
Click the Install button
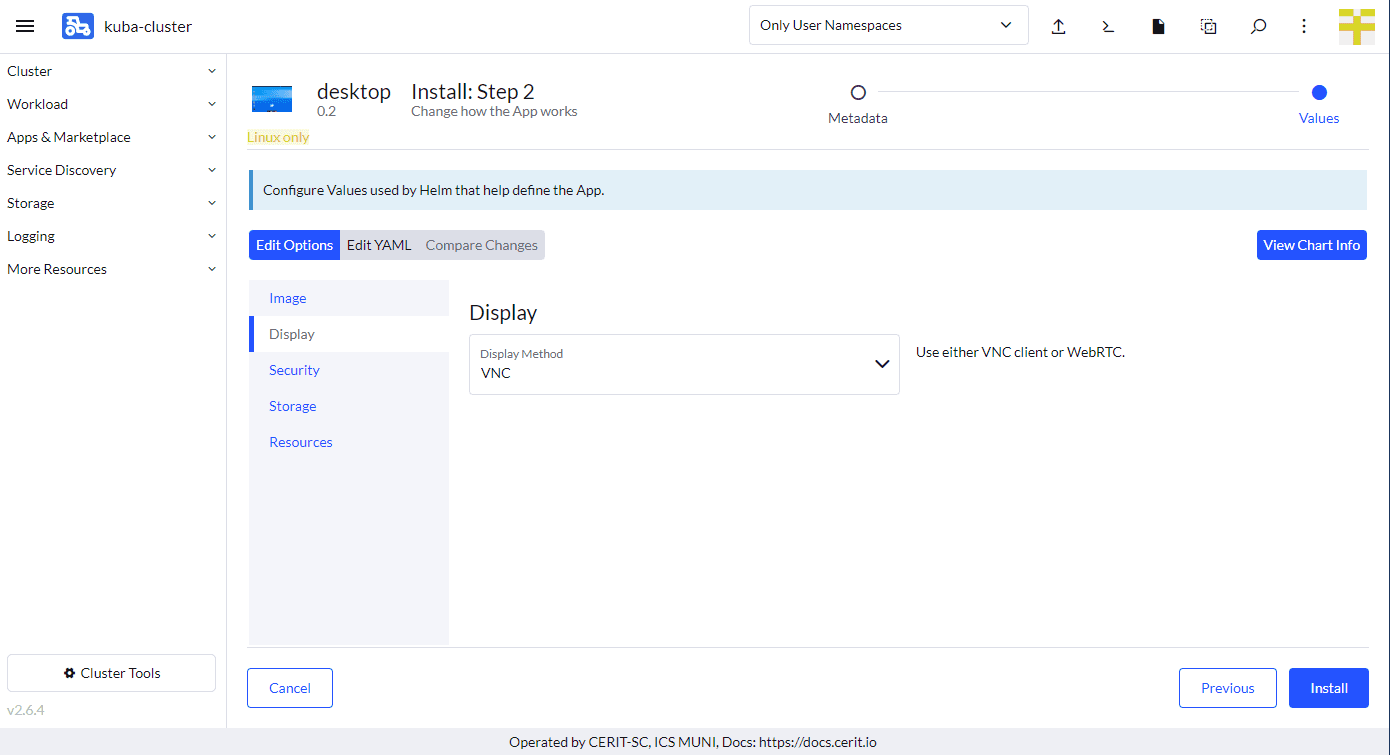coord(1328,688)
